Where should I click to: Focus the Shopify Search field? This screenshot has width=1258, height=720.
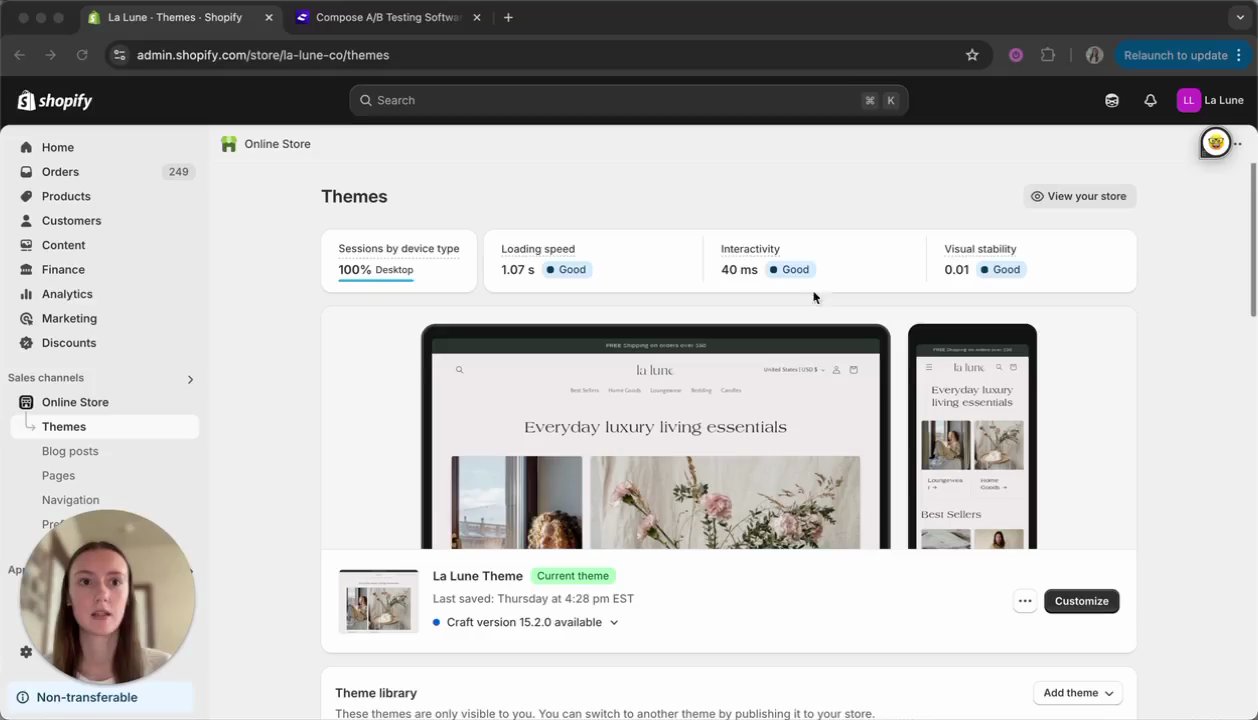629,100
